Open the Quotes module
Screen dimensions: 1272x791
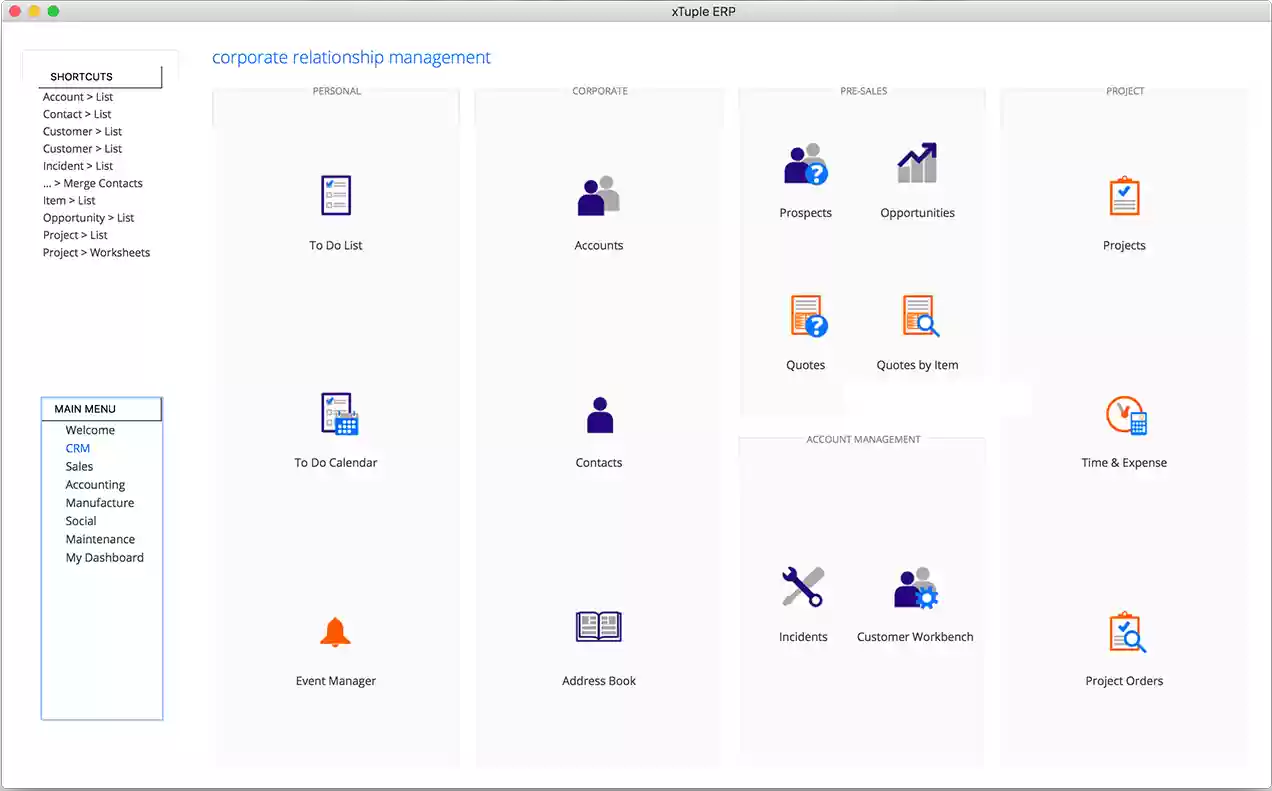coord(805,315)
